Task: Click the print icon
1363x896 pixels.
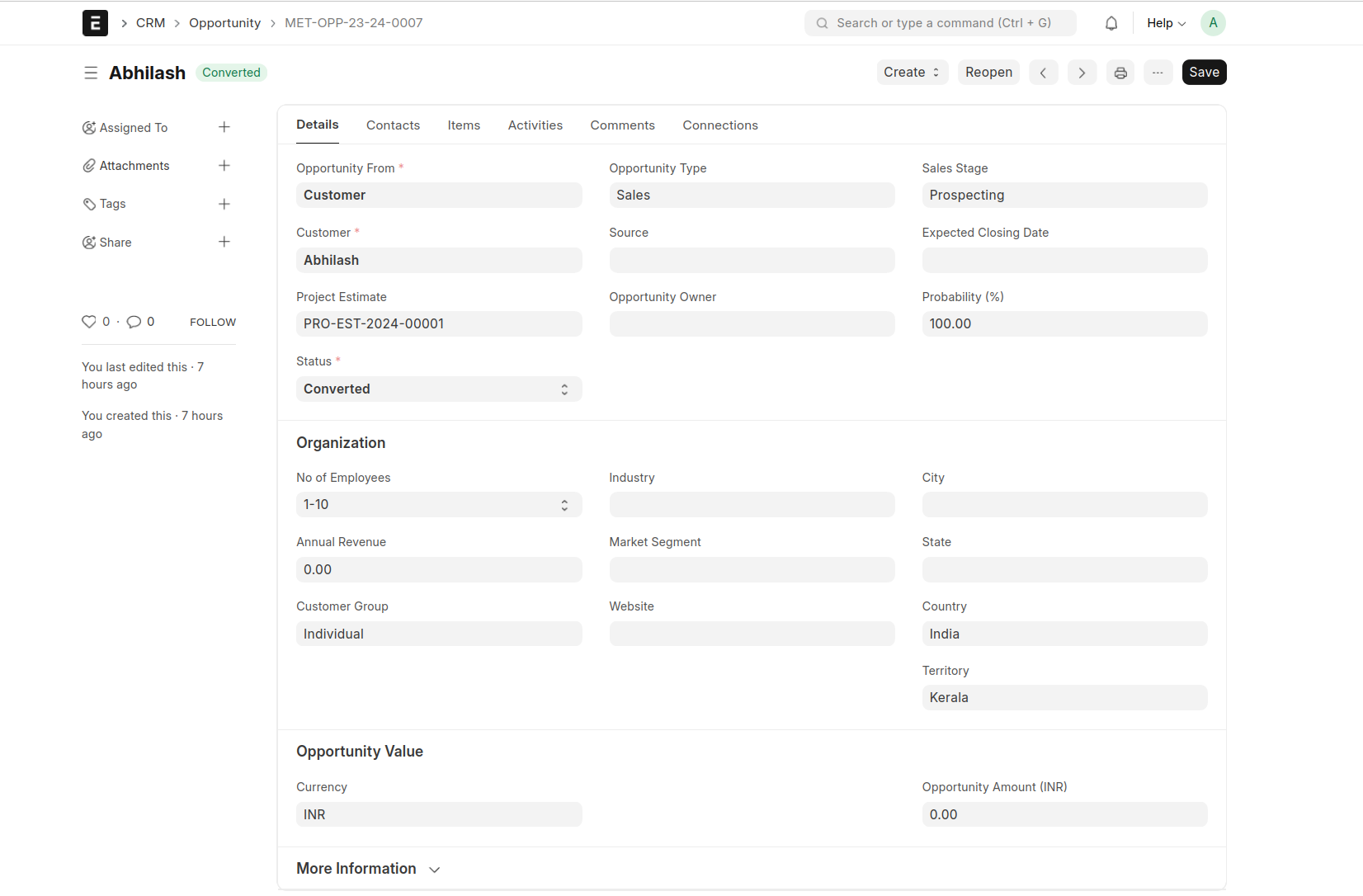Action: (1120, 73)
